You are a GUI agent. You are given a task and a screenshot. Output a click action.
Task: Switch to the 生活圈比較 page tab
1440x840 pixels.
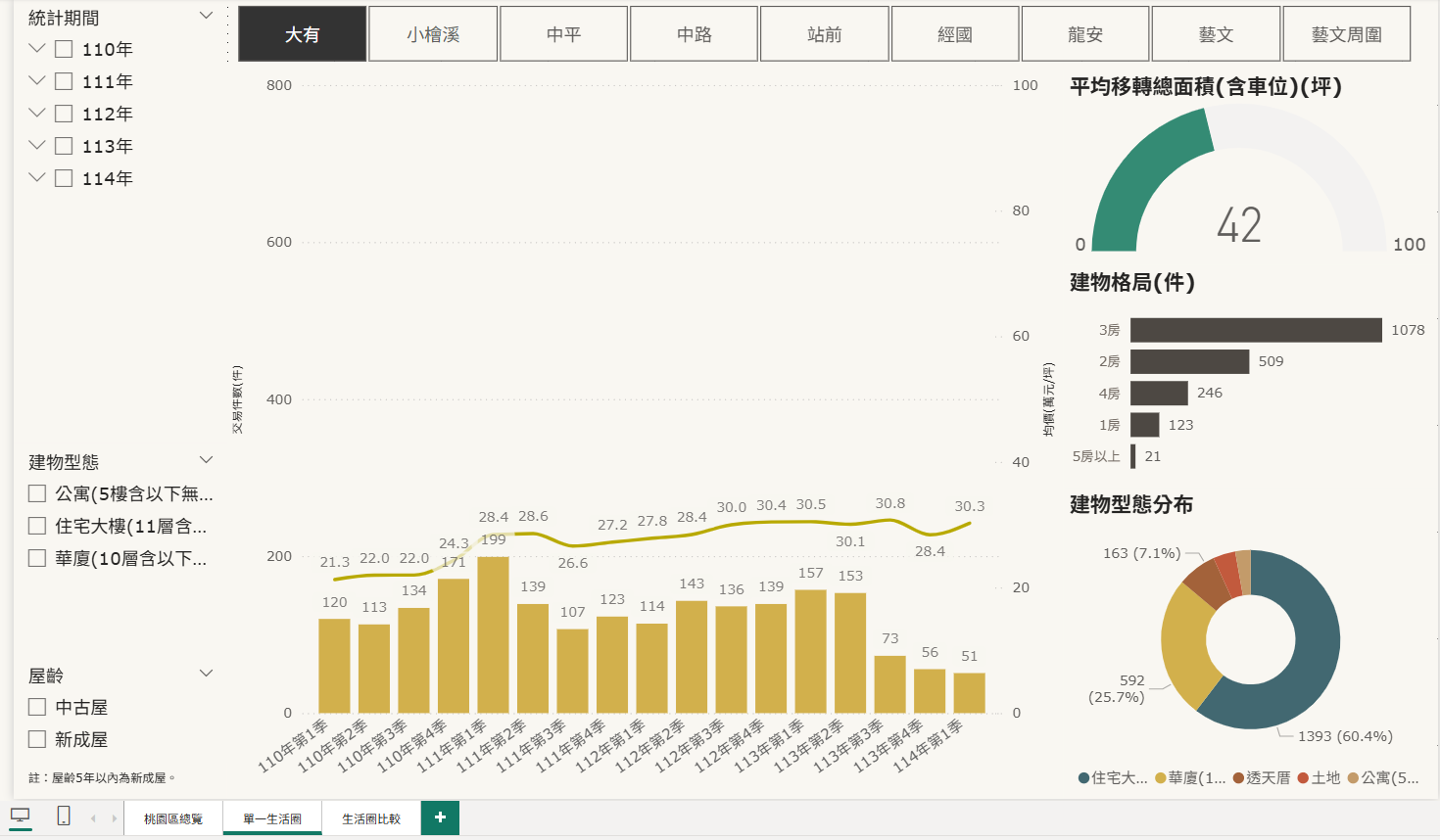coord(371,818)
